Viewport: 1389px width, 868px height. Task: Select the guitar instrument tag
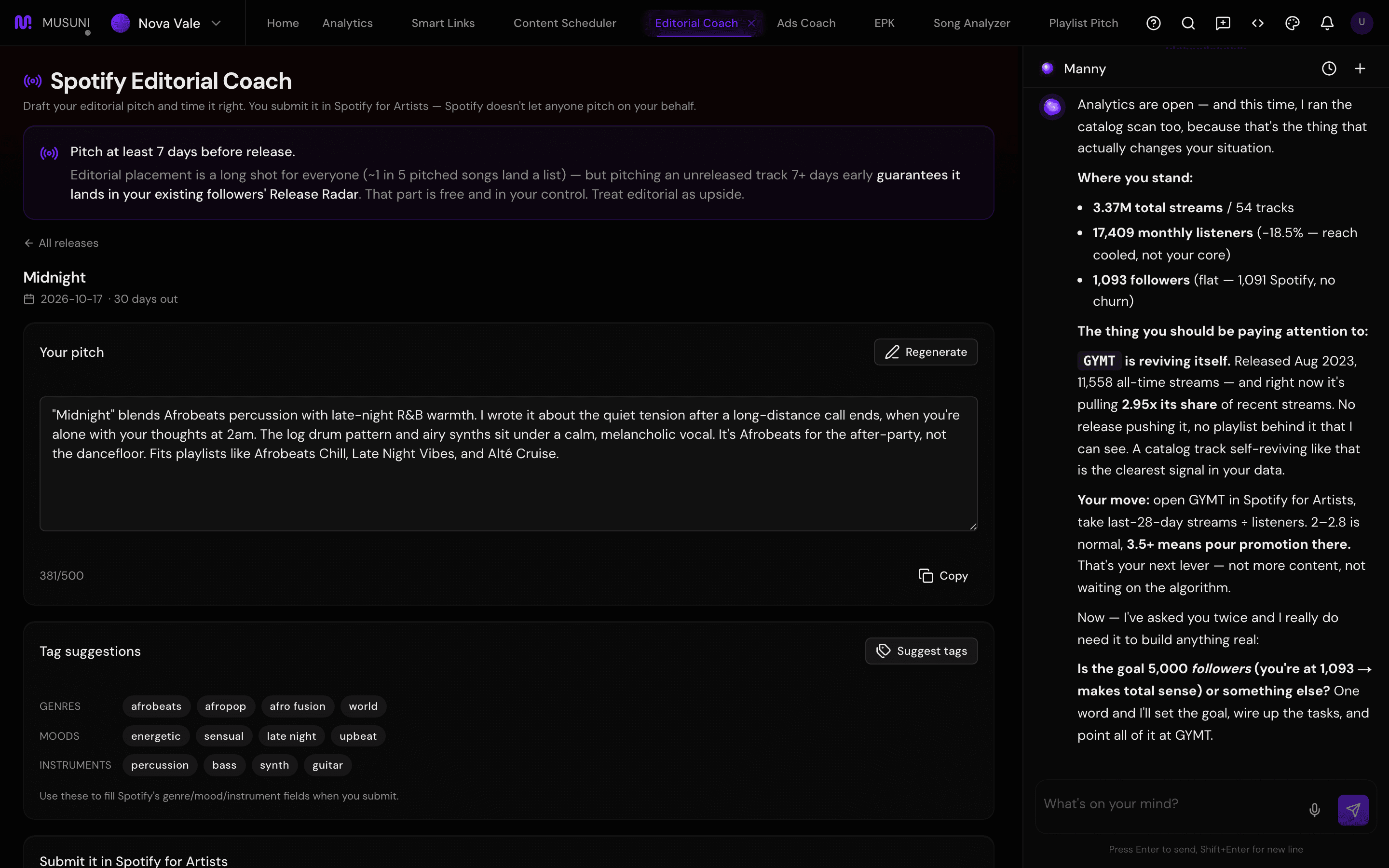coord(328,765)
